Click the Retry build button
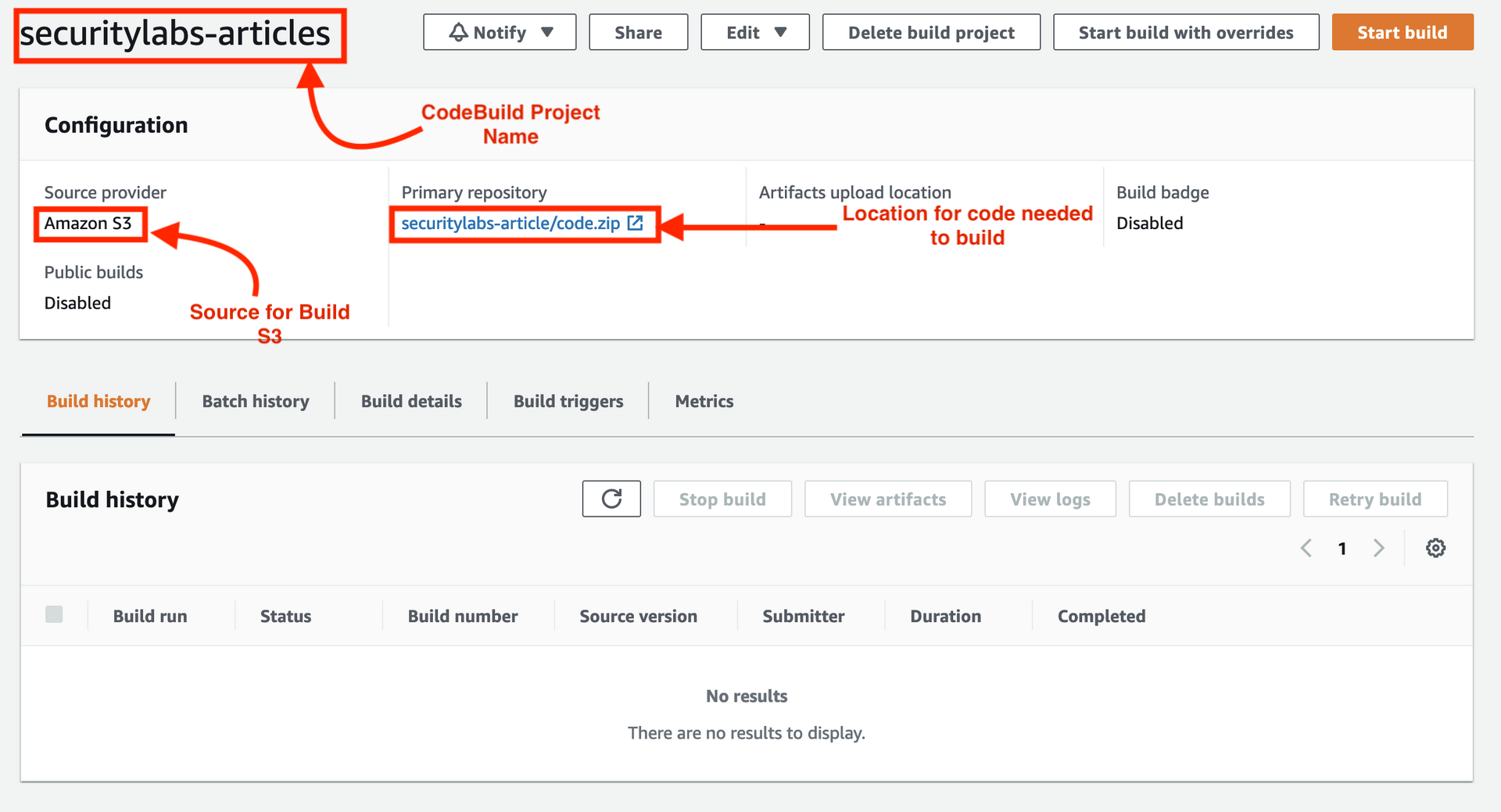This screenshot has width=1501, height=812. pos(1375,499)
